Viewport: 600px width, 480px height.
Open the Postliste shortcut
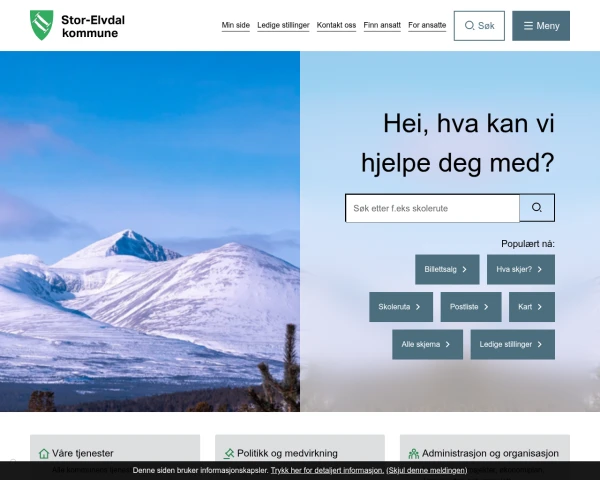click(x=471, y=307)
